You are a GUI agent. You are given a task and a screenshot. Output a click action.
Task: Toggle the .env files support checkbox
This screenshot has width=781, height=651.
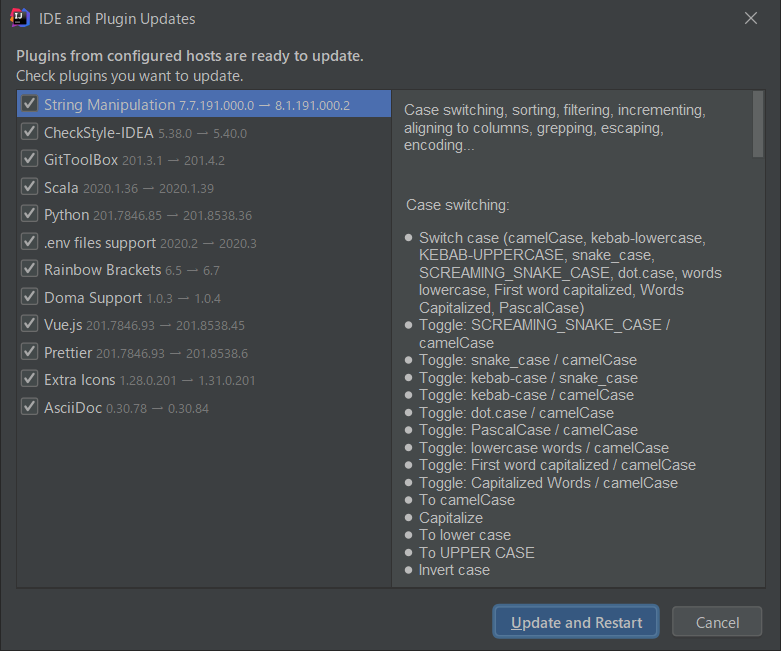tap(29, 242)
